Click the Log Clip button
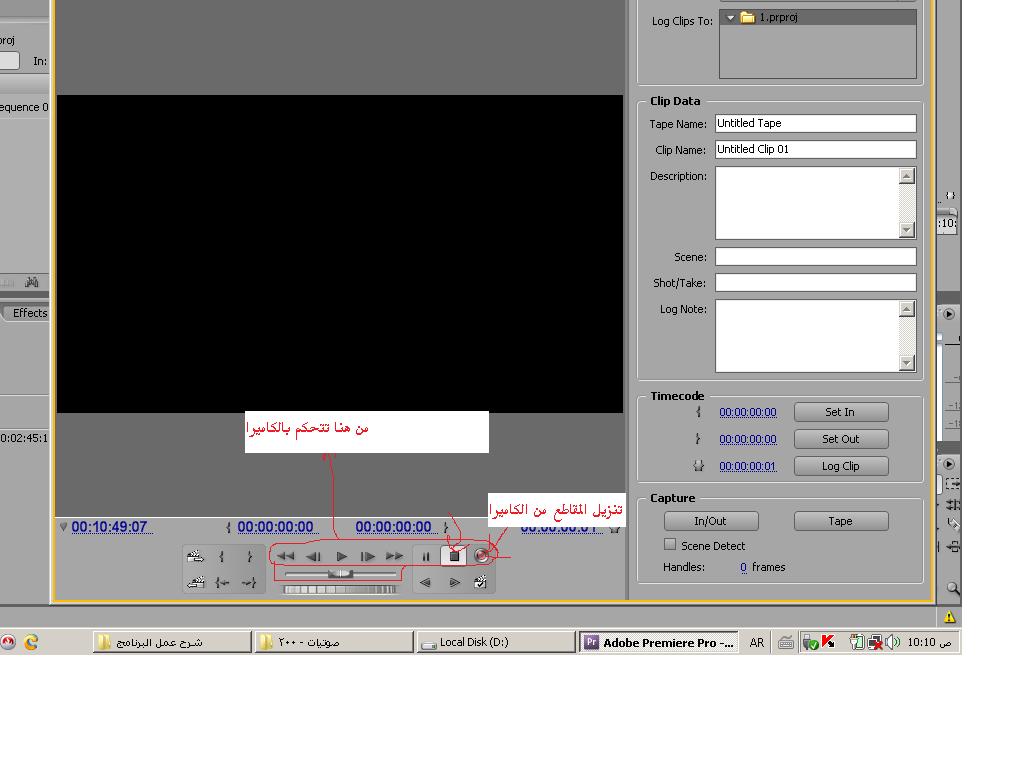Viewport: 1024px width, 768px height. coord(840,466)
